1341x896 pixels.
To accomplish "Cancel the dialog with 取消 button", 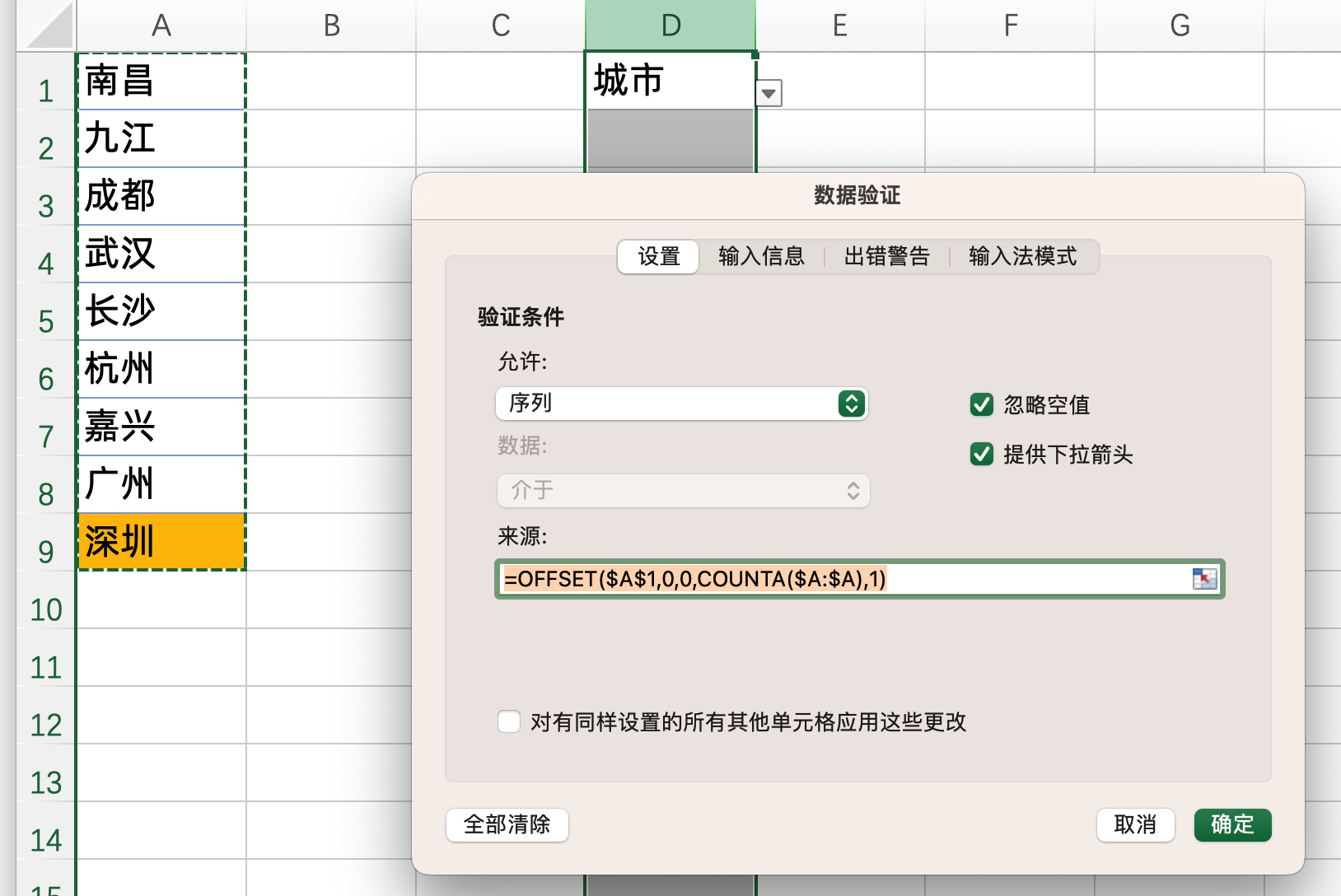I will click(1135, 824).
